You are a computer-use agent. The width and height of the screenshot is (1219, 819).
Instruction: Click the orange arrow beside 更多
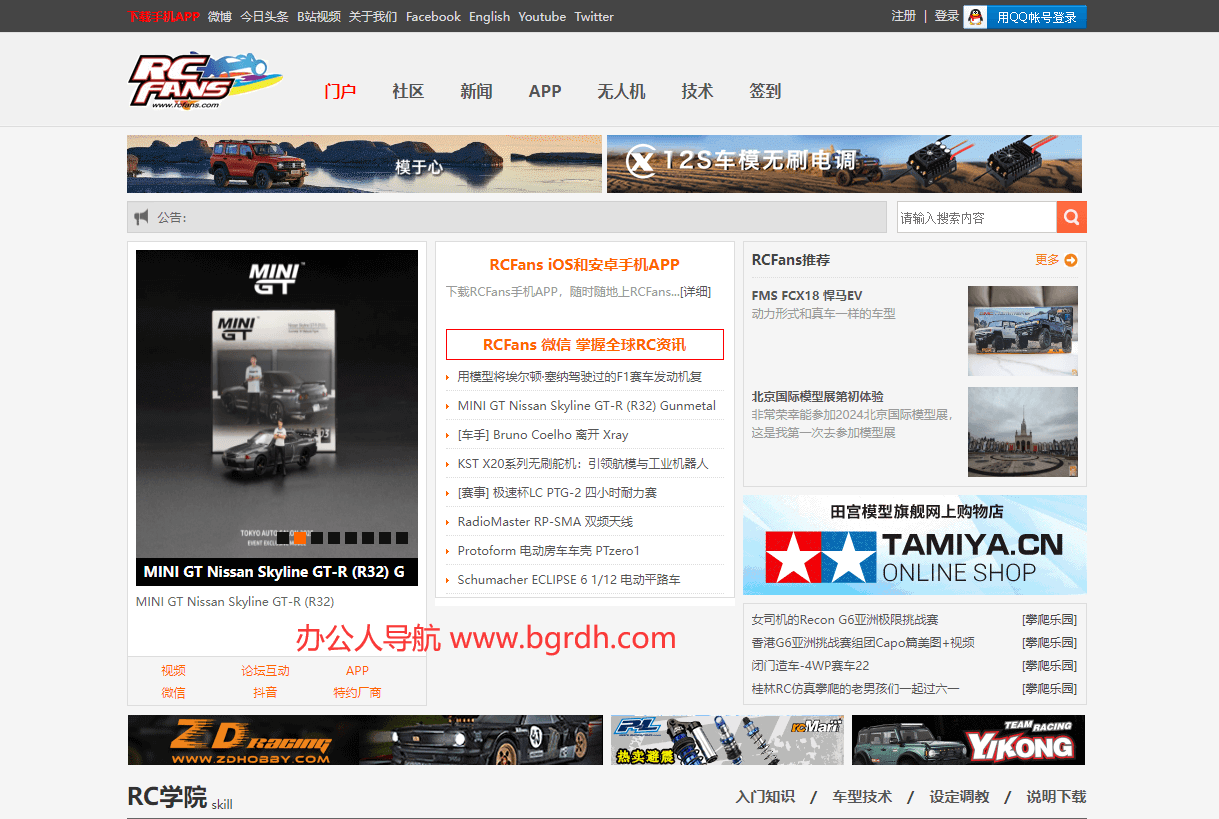click(x=1072, y=259)
